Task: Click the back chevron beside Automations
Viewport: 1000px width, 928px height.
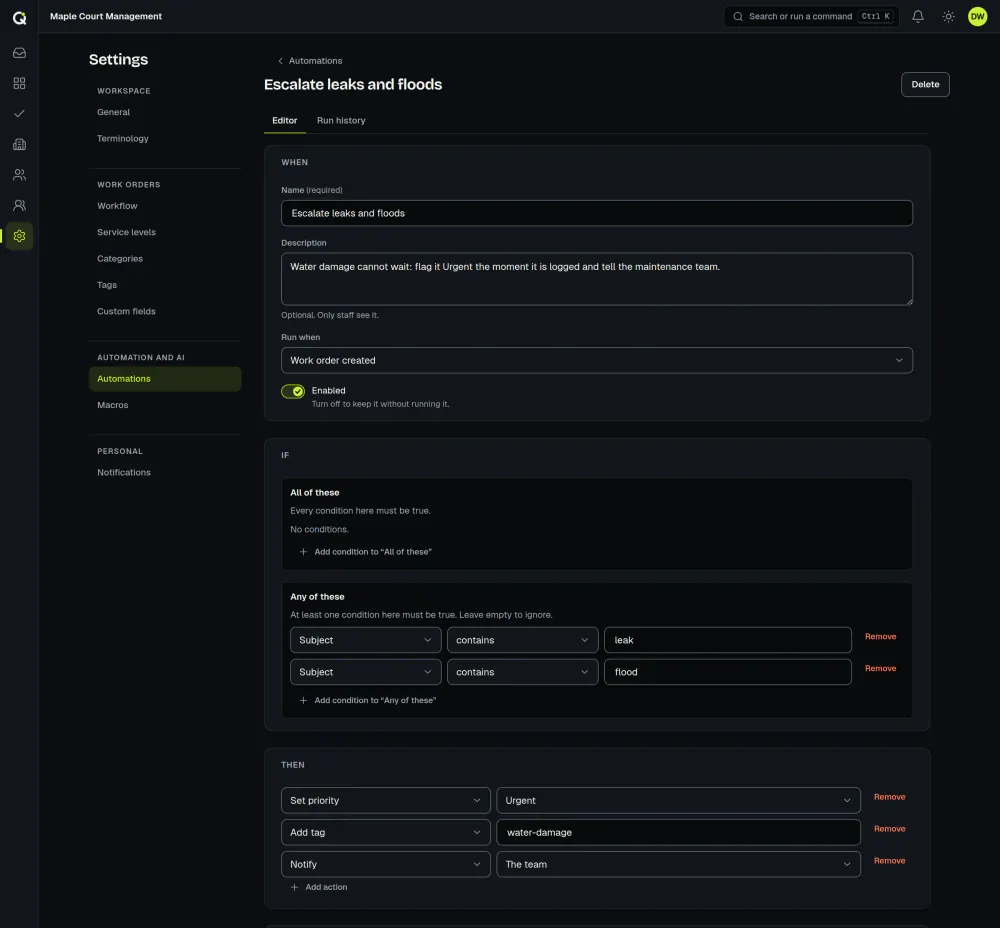Action: (280, 61)
